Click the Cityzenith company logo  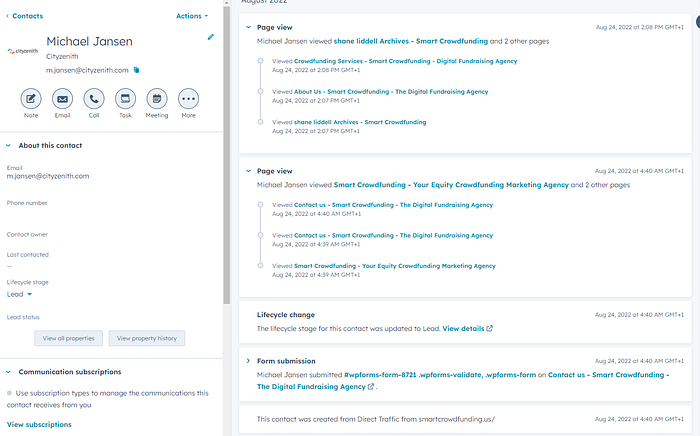coord(23,51)
